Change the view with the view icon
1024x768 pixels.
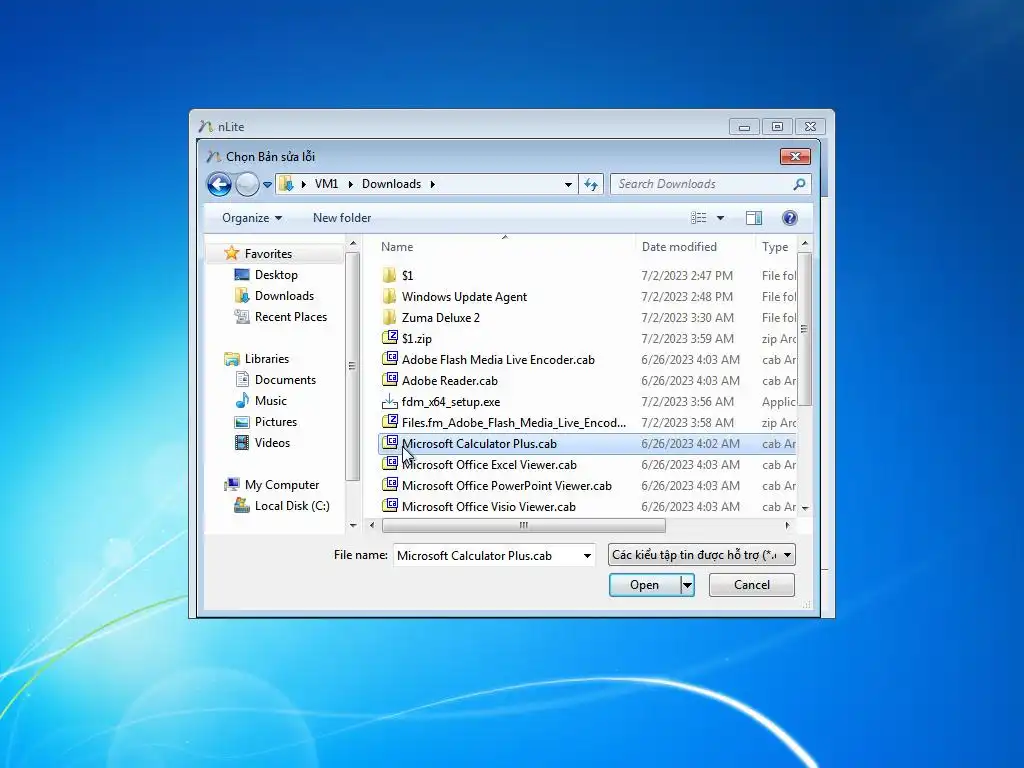click(699, 218)
